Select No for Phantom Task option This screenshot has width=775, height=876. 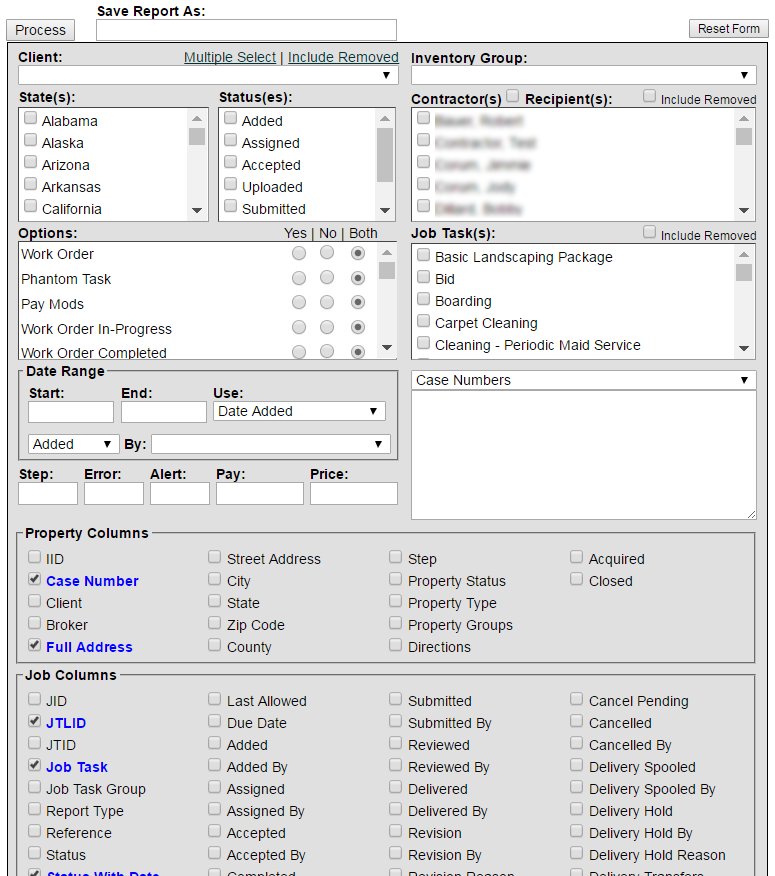pyautogui.click(x=327, y=278)
